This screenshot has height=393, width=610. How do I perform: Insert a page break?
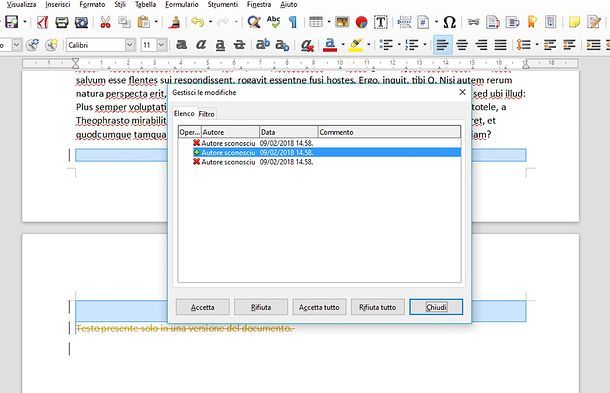(x=404, y=22)
